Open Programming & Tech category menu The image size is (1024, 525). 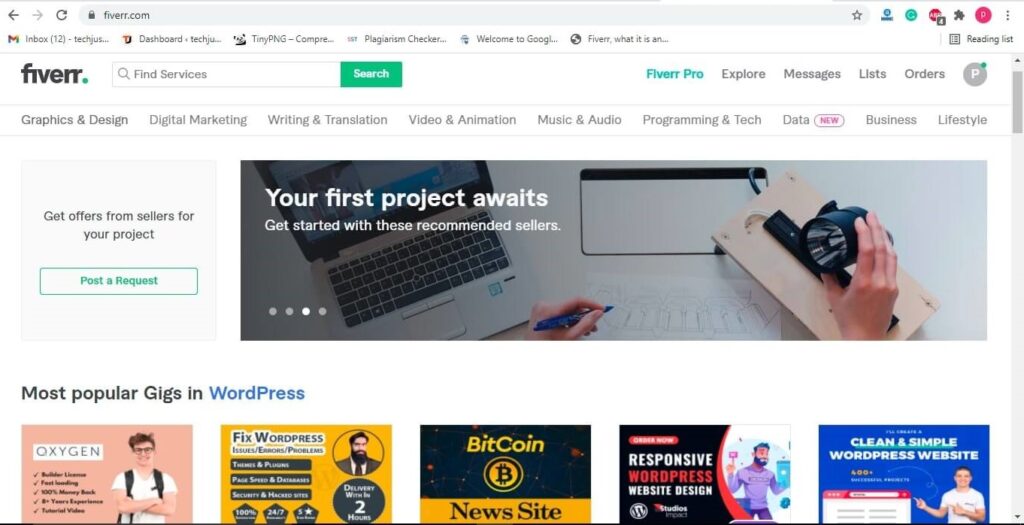point(702,120)
